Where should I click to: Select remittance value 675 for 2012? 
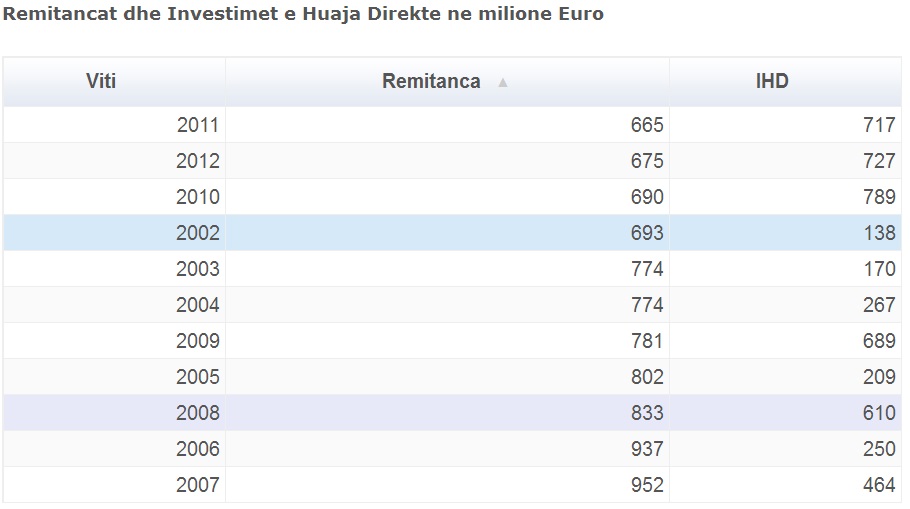click(647, 161)
